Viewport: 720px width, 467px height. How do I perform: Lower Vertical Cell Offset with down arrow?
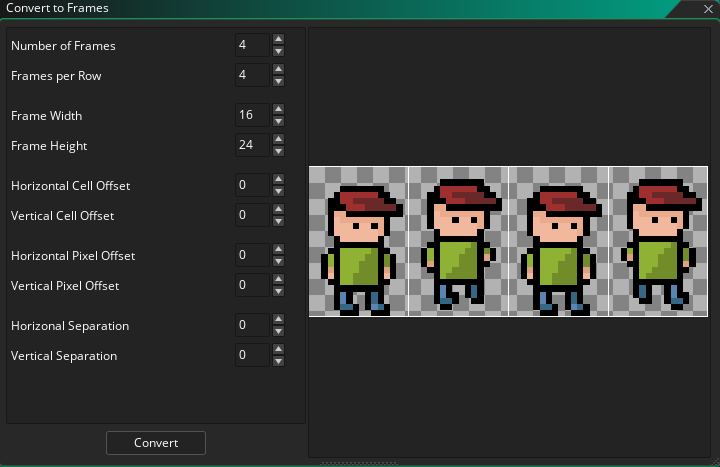(278, 221)
